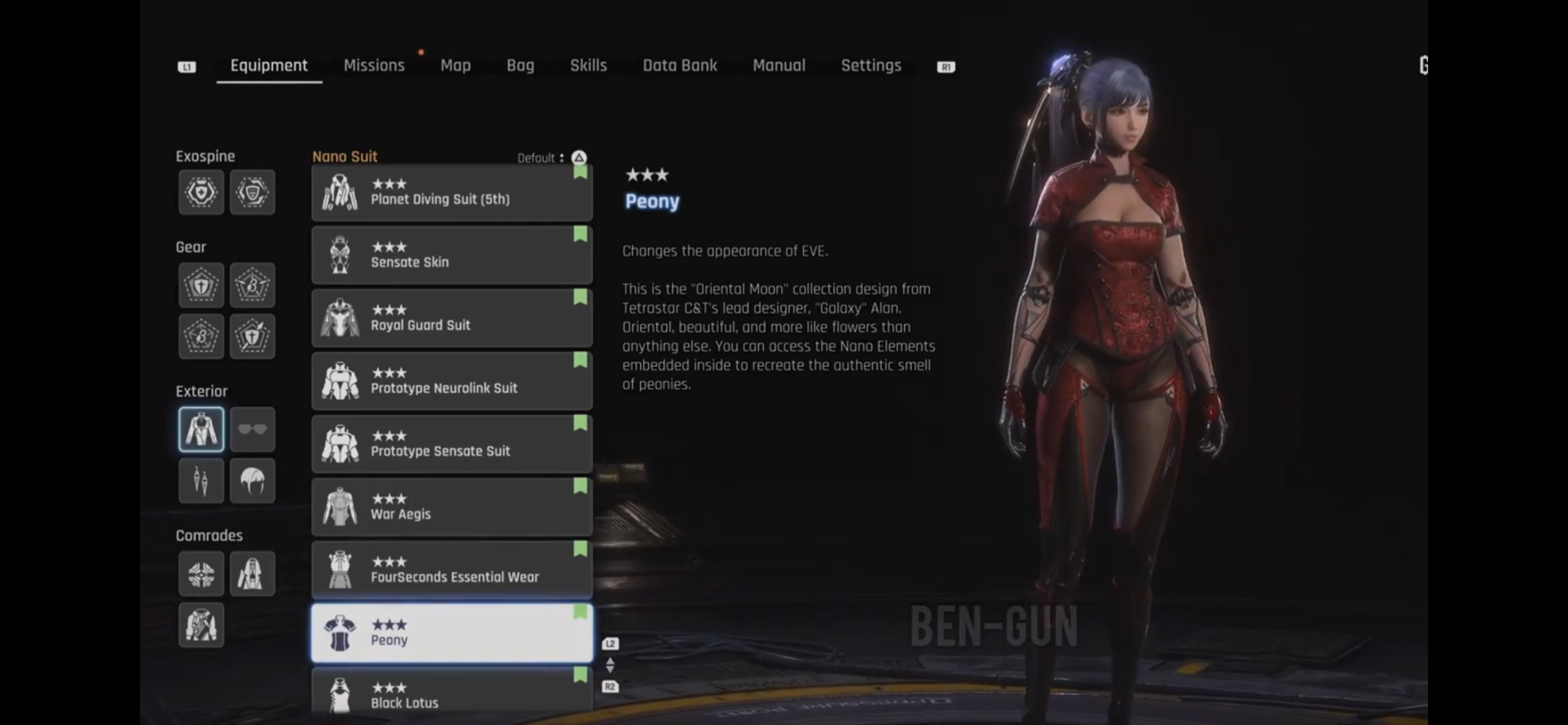Click the green bookmark on Sensate Skin
Viewport: 1568px width, 725px height.
[580, 234]
